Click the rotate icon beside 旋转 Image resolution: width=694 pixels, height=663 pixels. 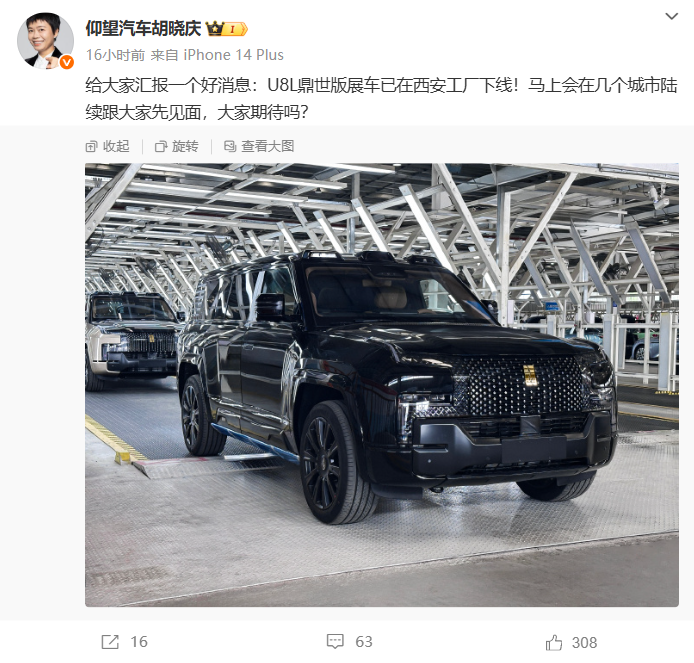[x=161, y=146]
